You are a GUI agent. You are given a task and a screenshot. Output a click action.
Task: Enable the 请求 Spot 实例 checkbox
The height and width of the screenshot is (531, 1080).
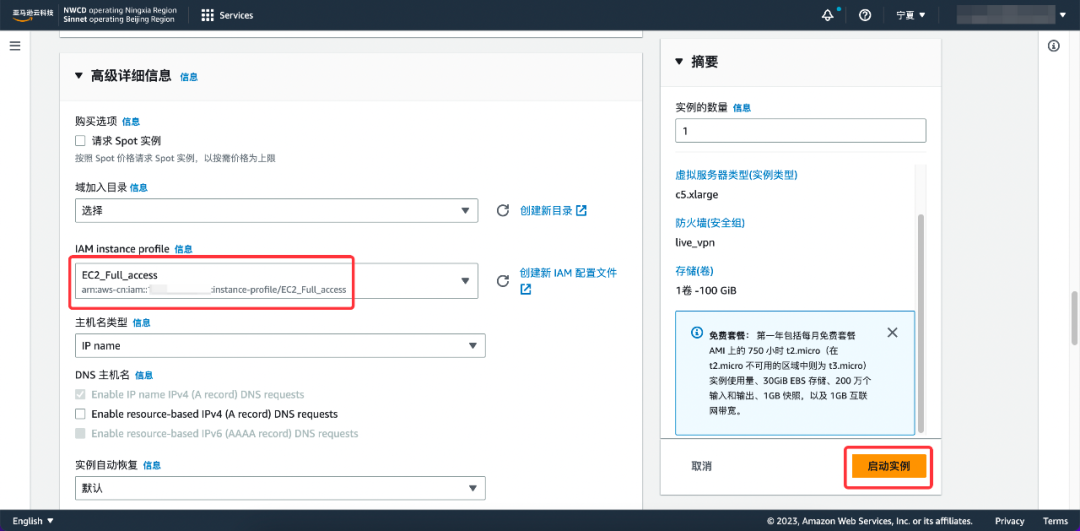80,140
